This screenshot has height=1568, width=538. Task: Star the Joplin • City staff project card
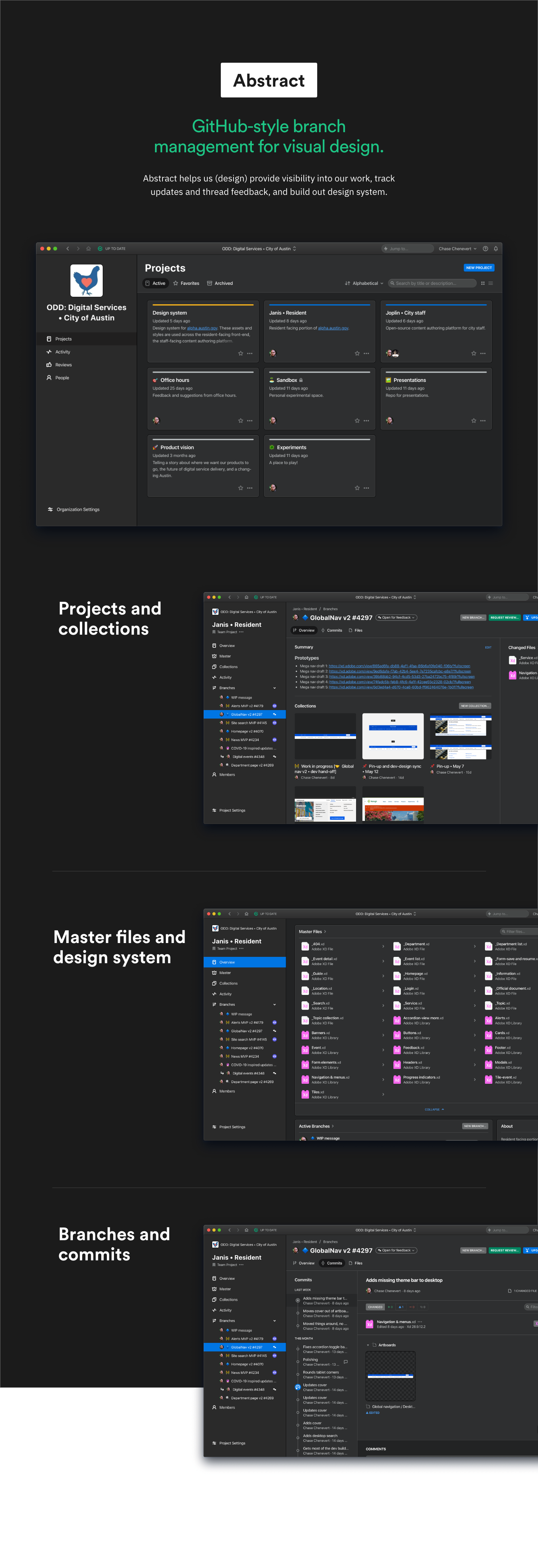tap(473, 353)
